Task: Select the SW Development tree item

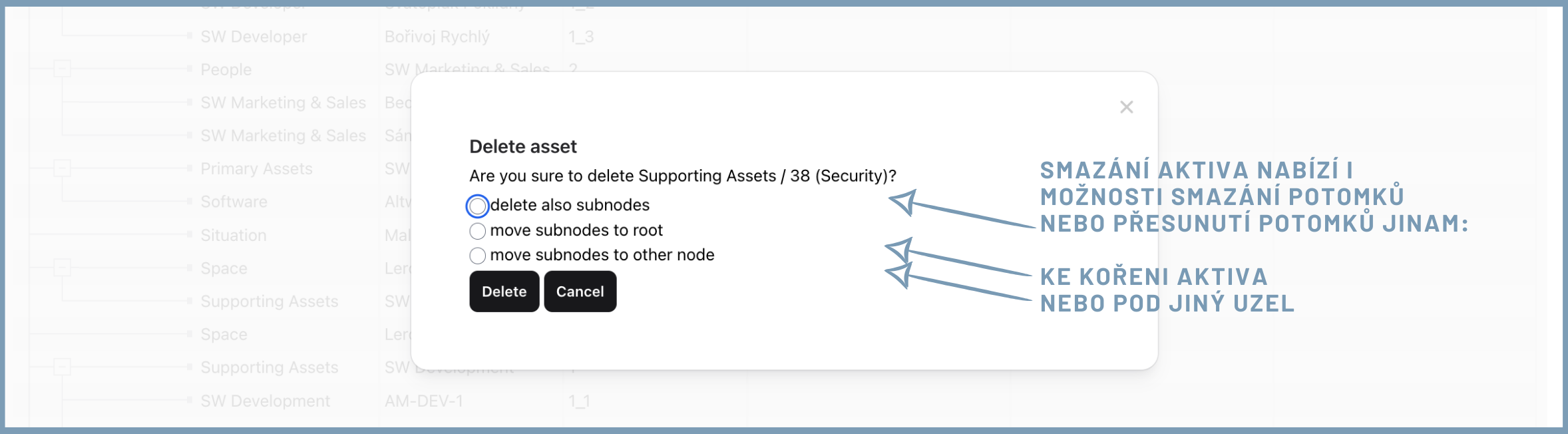Action: (265, 401)
